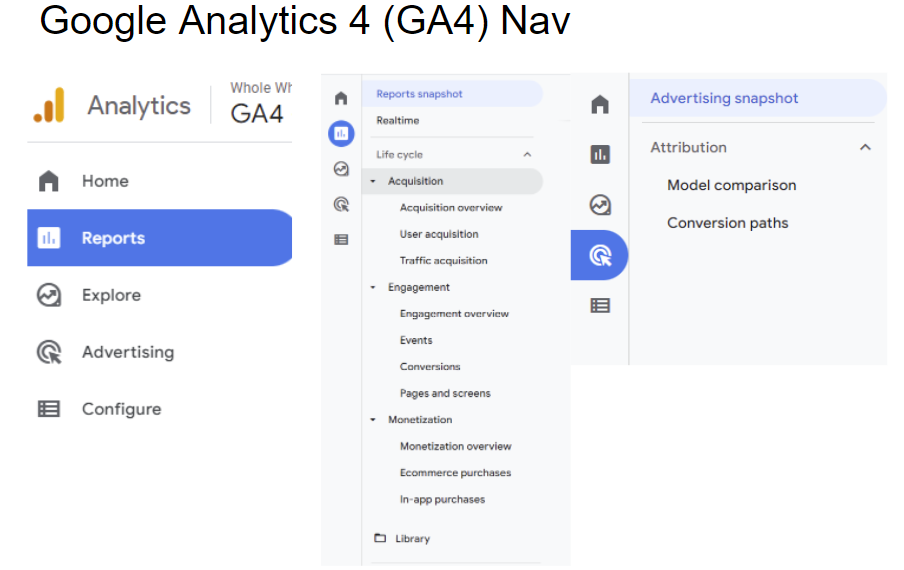Open the Library folder
Viewport: 904px width, 570px height.
pos(402,538)
